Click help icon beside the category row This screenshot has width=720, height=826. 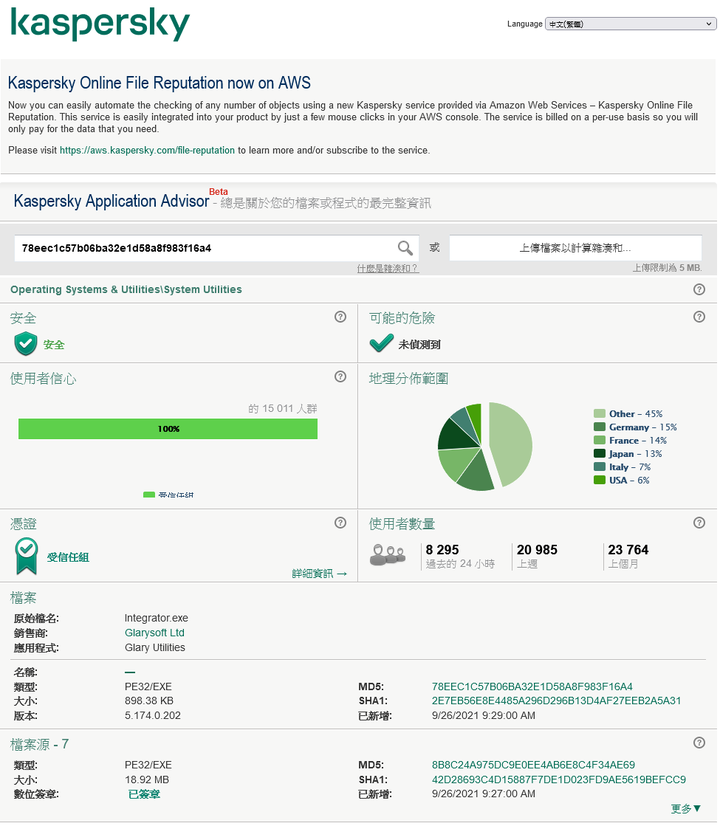[699, 289]
